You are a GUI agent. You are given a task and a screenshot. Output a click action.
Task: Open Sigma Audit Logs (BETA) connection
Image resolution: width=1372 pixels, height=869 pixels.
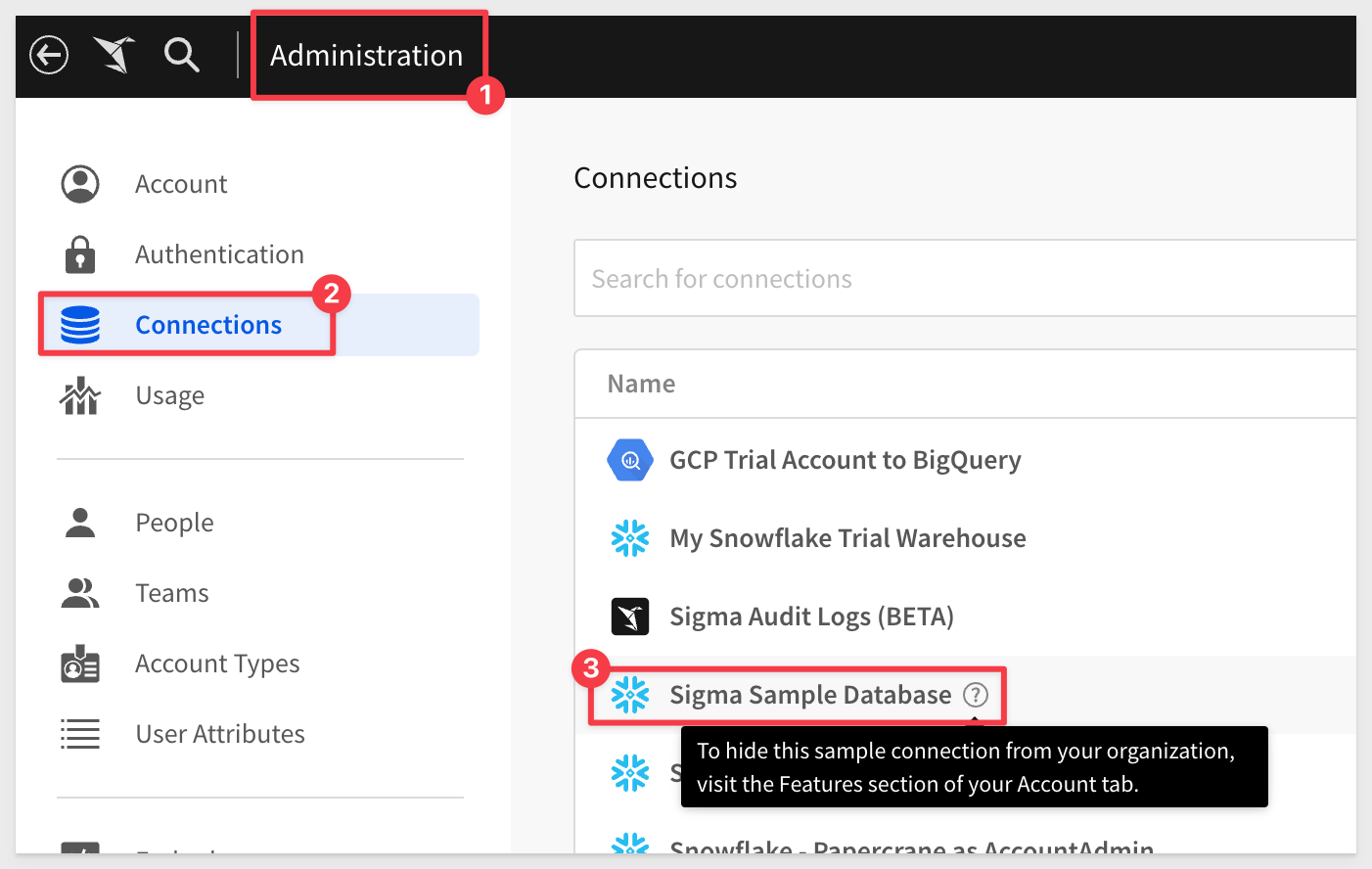[811, 617]
